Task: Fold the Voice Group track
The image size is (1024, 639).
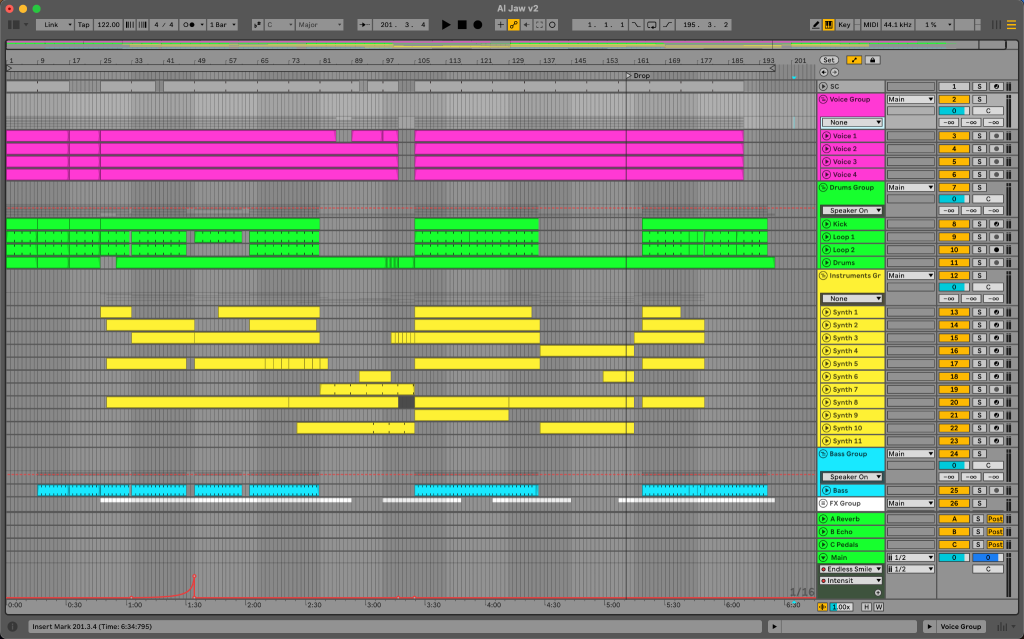Action: (824, 99)
